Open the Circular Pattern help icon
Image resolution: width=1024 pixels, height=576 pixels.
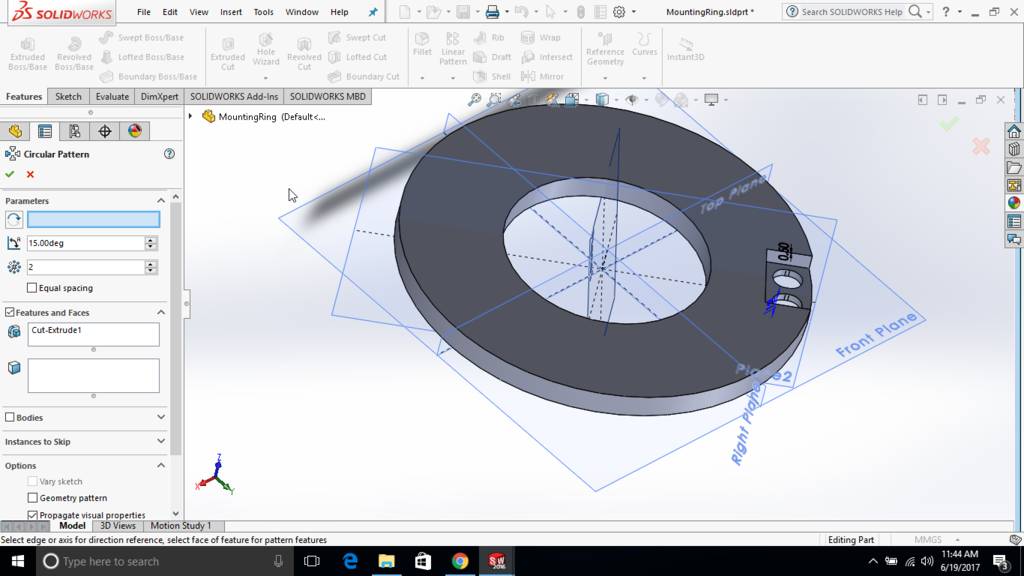click(x=169, y=154)
